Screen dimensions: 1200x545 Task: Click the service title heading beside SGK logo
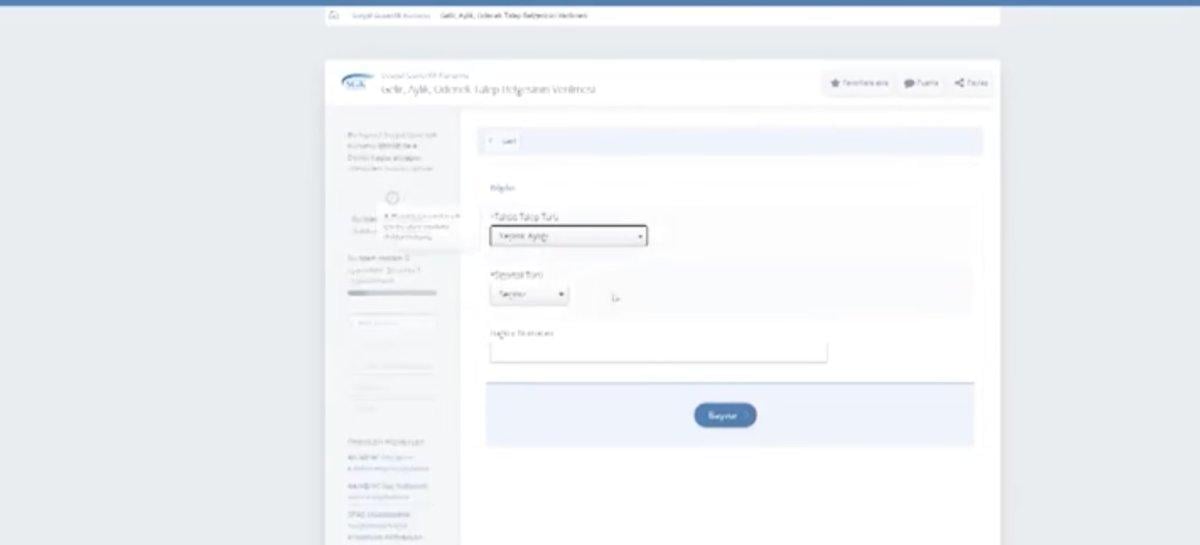point(488,89)
